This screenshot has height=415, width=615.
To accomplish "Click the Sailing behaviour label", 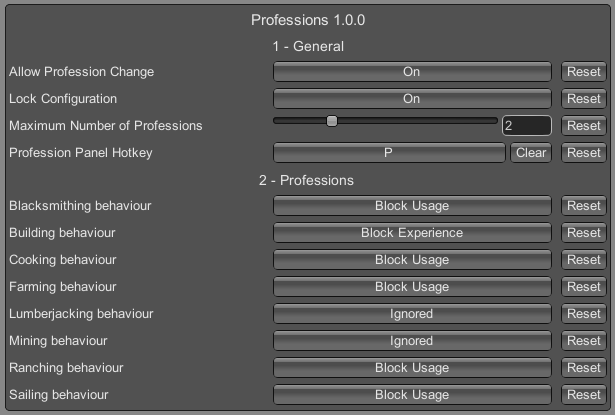I will click(x=58, y=395).
